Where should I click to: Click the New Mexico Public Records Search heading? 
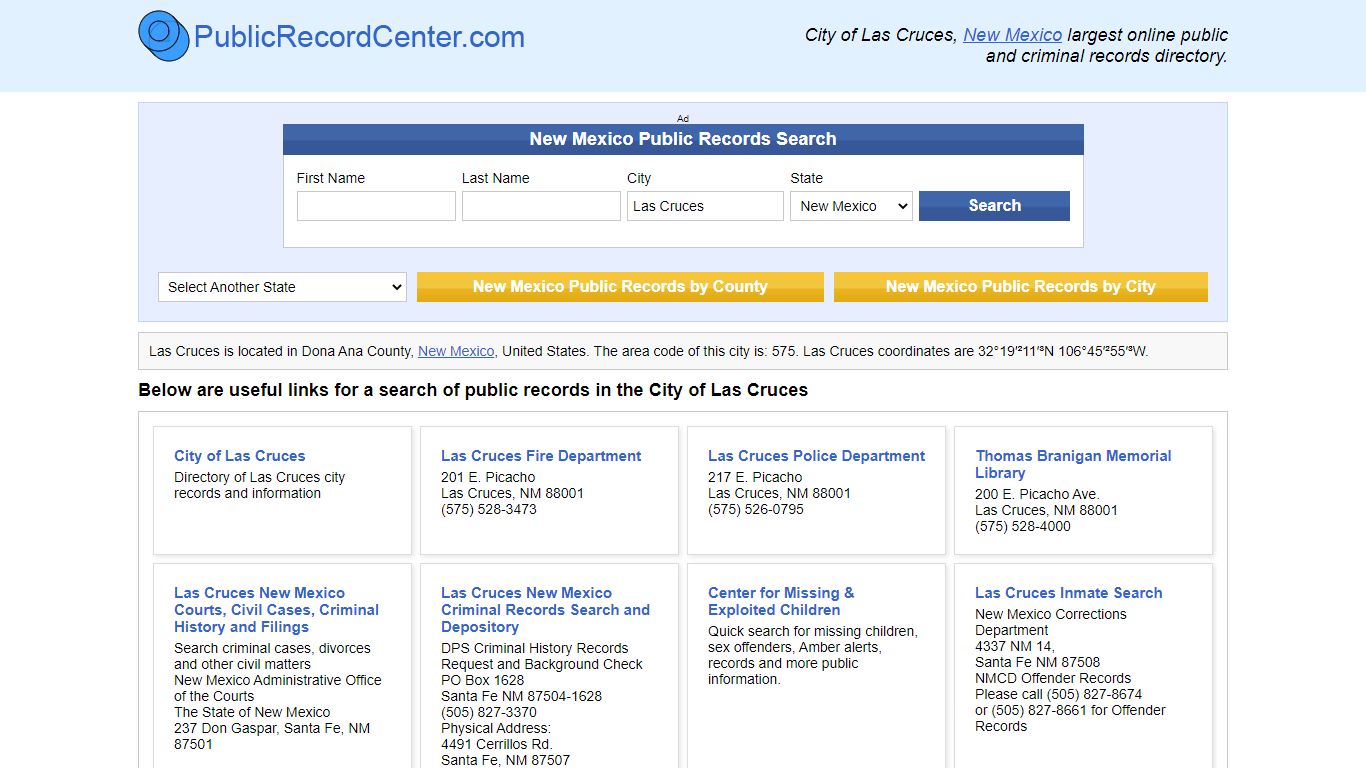coord(683,139)
